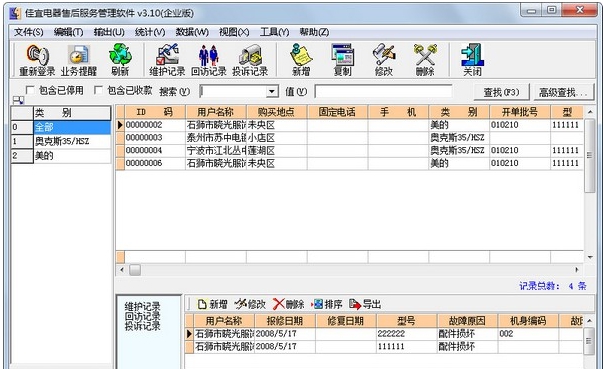Image resolution: width=603 pixels, height=369 pixels.
Task: Click the 高级查找 advanced search button
Action: pos(564,92)
